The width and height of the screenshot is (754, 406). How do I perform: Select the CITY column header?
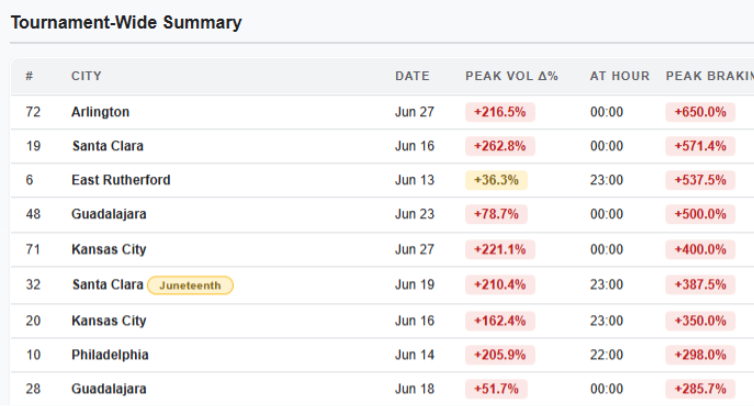(x=87, y=76)
